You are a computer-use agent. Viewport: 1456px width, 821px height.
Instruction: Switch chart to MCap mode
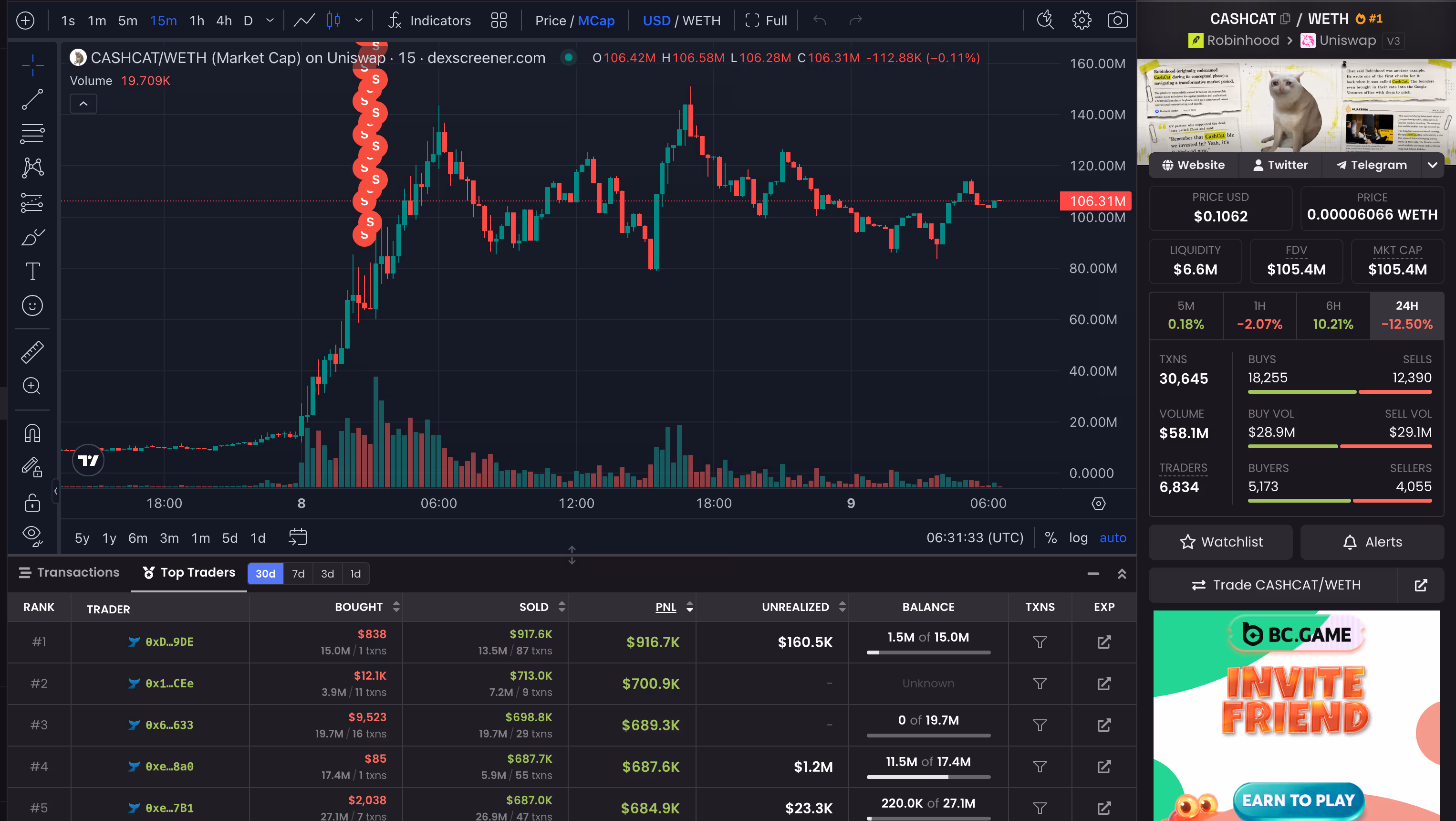click(x=596, y=21)
